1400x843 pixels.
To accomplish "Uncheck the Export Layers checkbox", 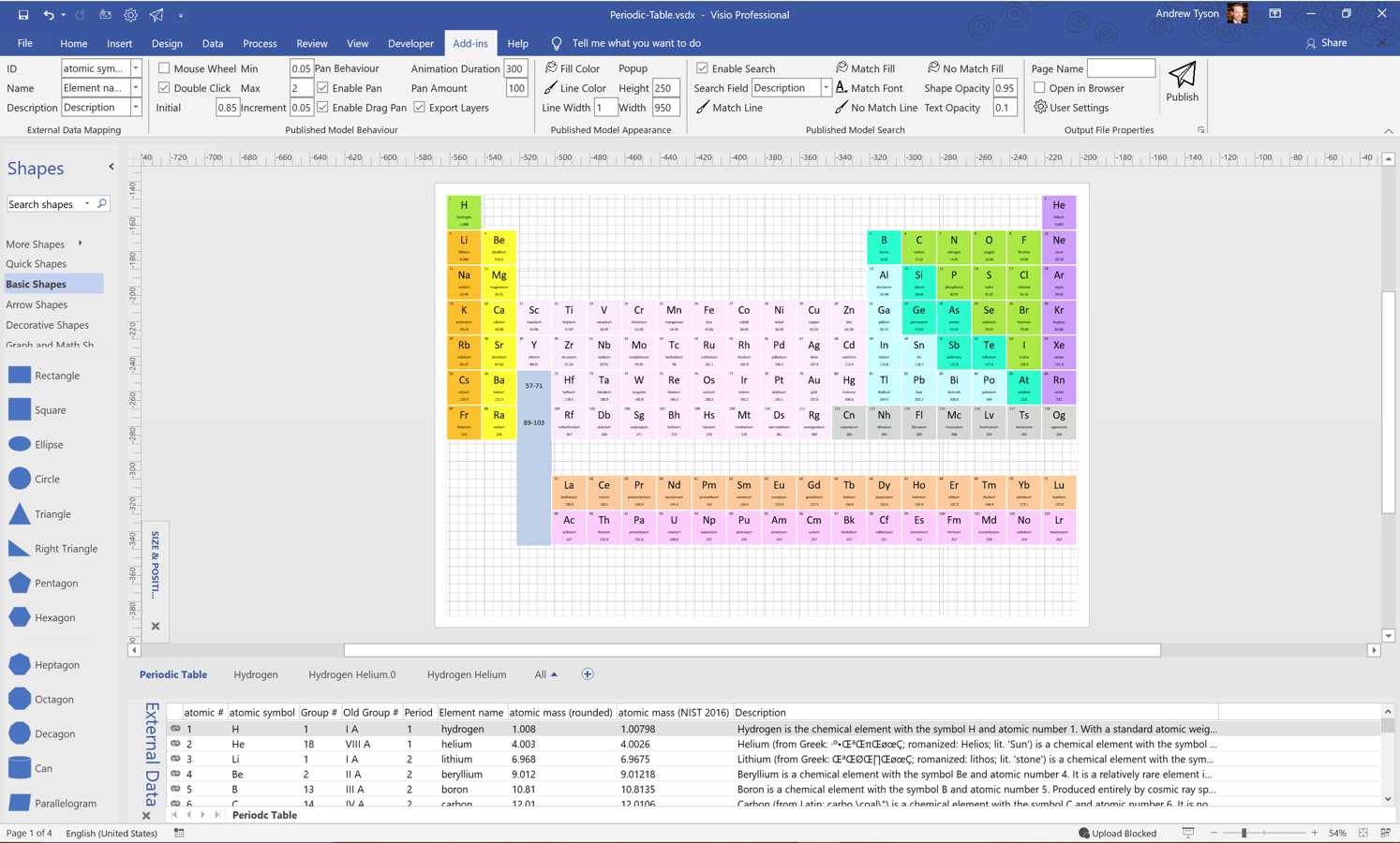I will point(420,108).
